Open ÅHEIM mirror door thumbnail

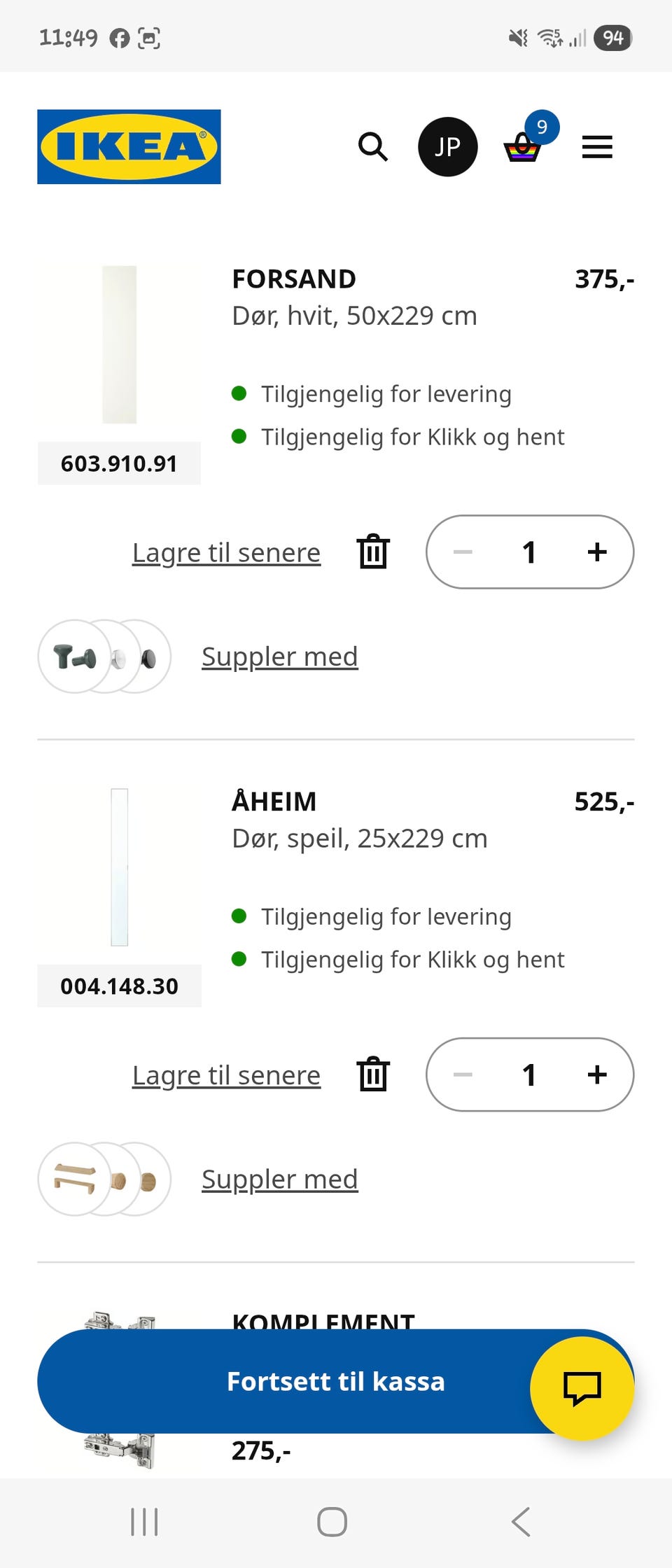(x=119, y=867)
